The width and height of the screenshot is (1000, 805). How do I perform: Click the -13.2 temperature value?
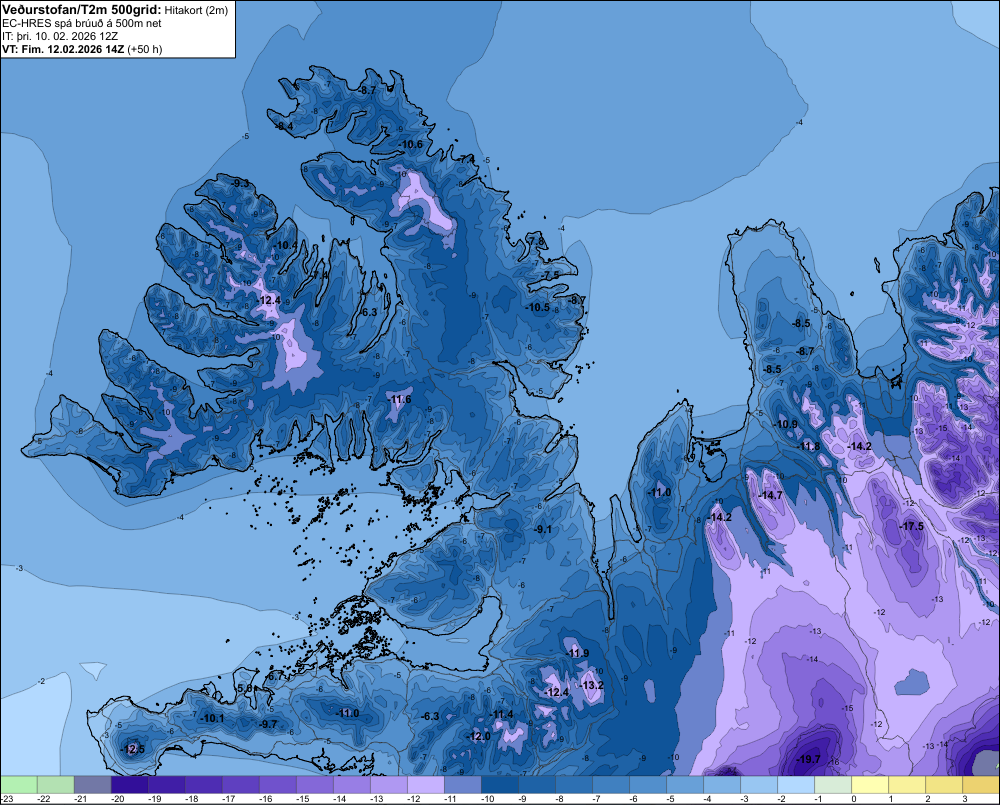(591, 685)
